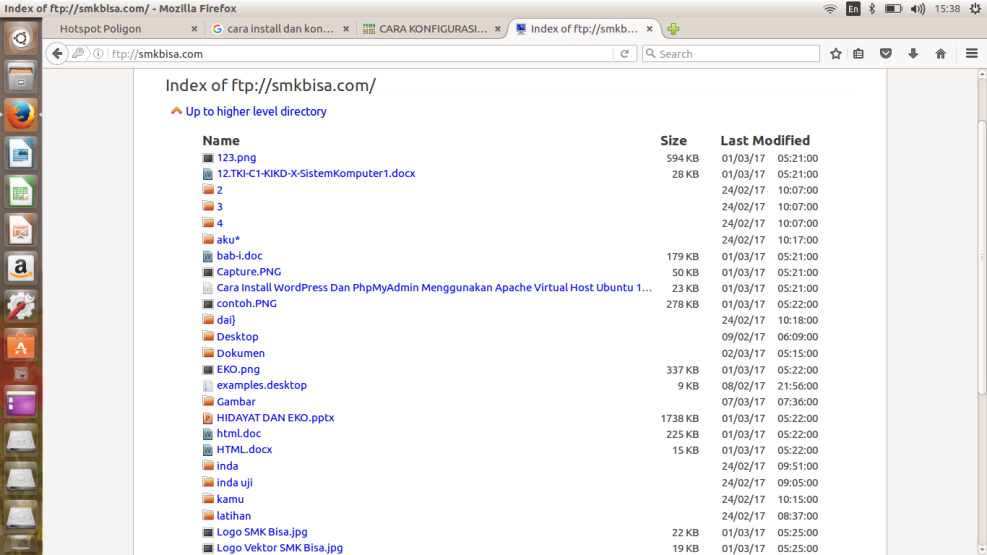Click the page vertical scrollbar

[982, 257]
